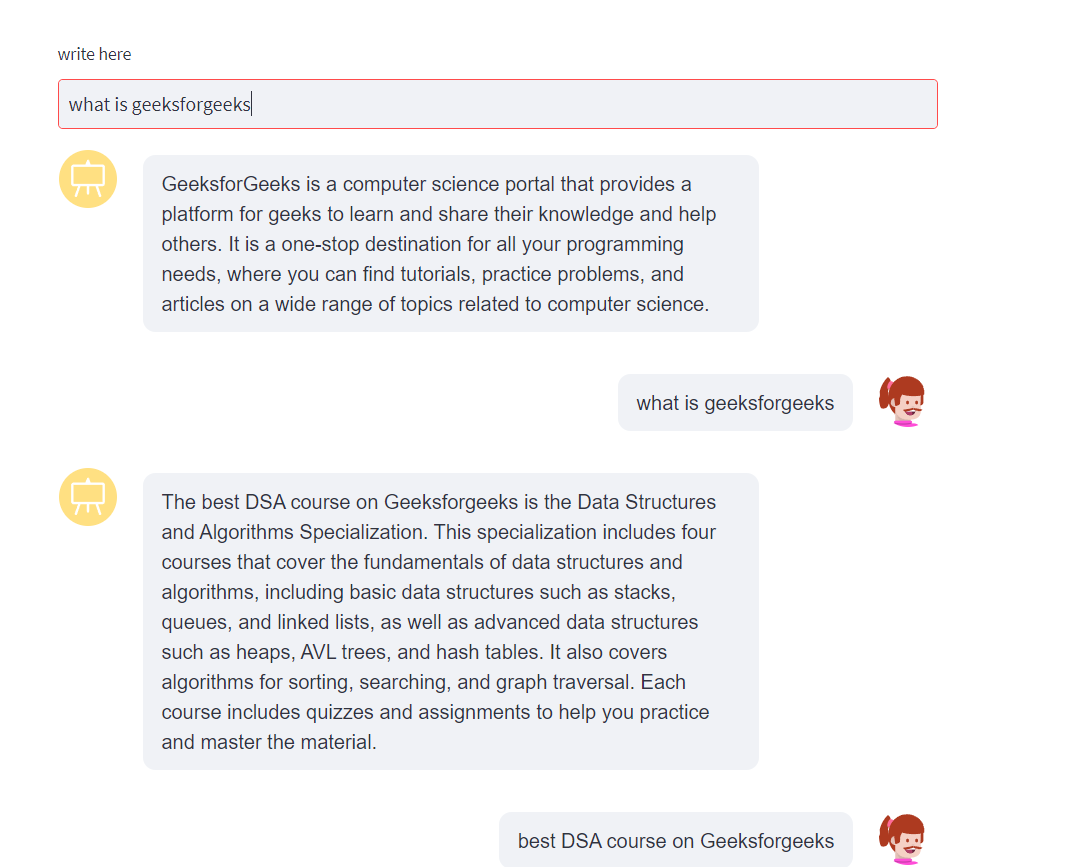Click the first bot easel avatar icon
Image resolution: width=1076 pixels, height=867 pixels.
(88, 179)
